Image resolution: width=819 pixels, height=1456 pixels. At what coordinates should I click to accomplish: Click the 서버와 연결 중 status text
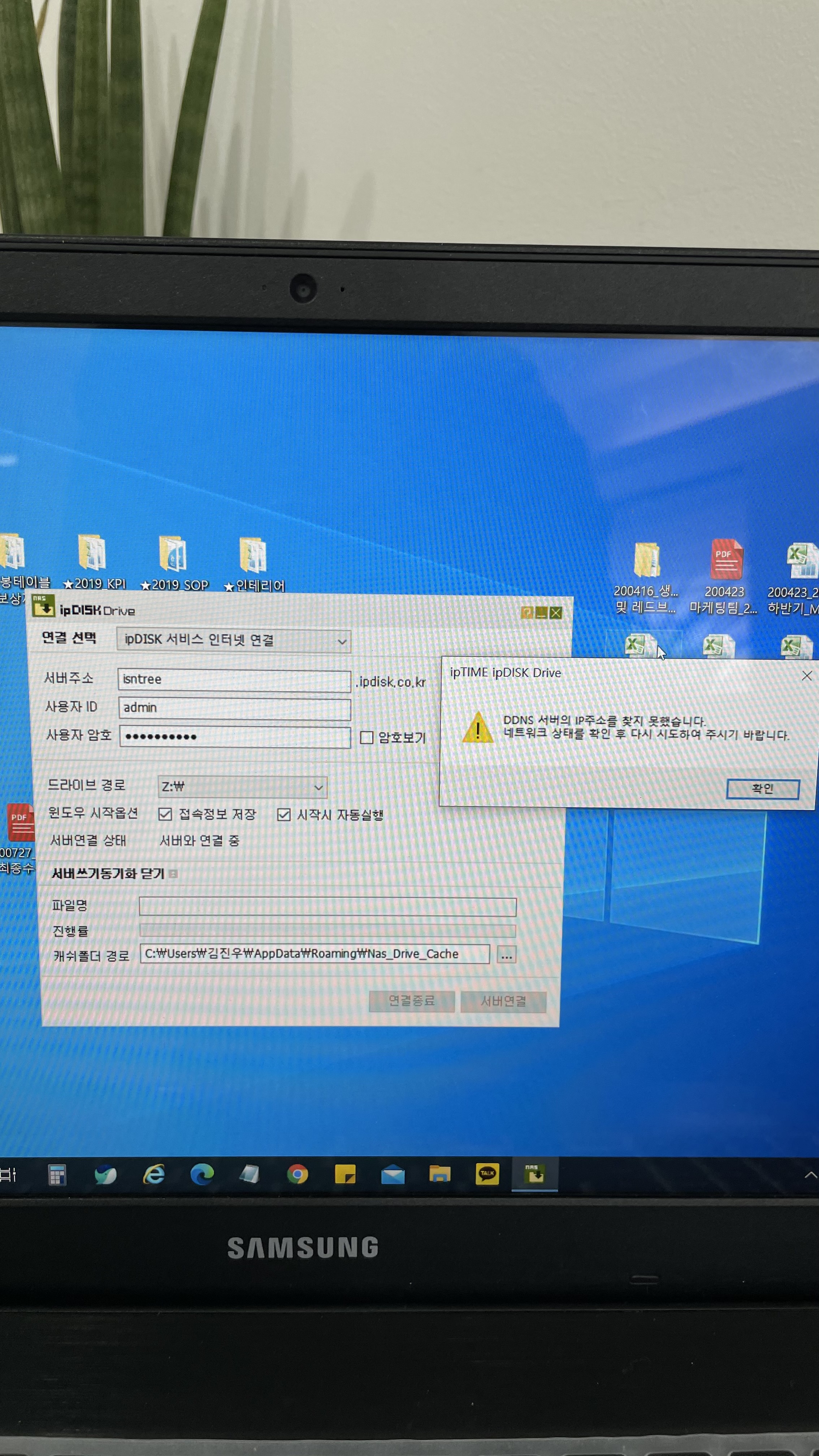pos(200,840)
